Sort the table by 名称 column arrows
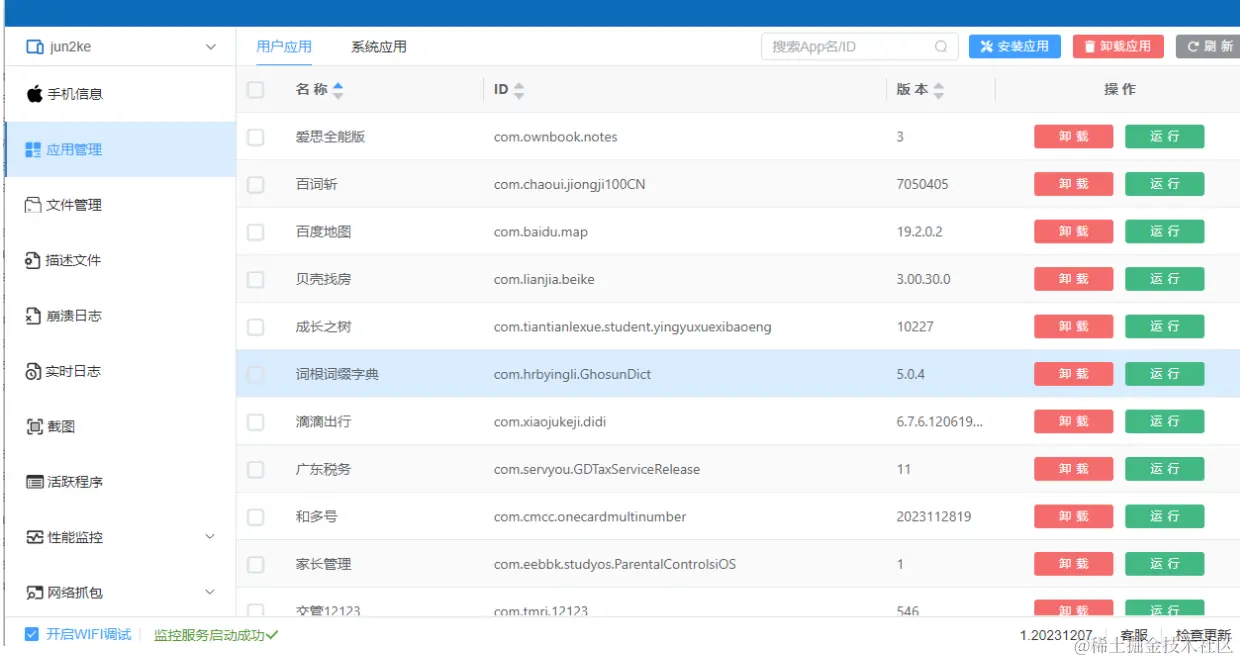This screenshot has height=662, width=1240. point(338,90)
